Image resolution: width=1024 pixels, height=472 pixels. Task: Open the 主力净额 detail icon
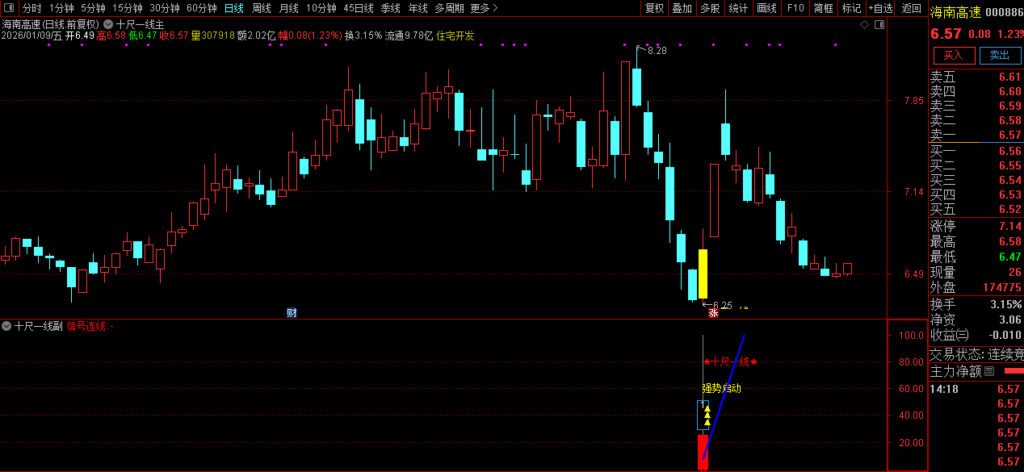click(x=989, y=371)
